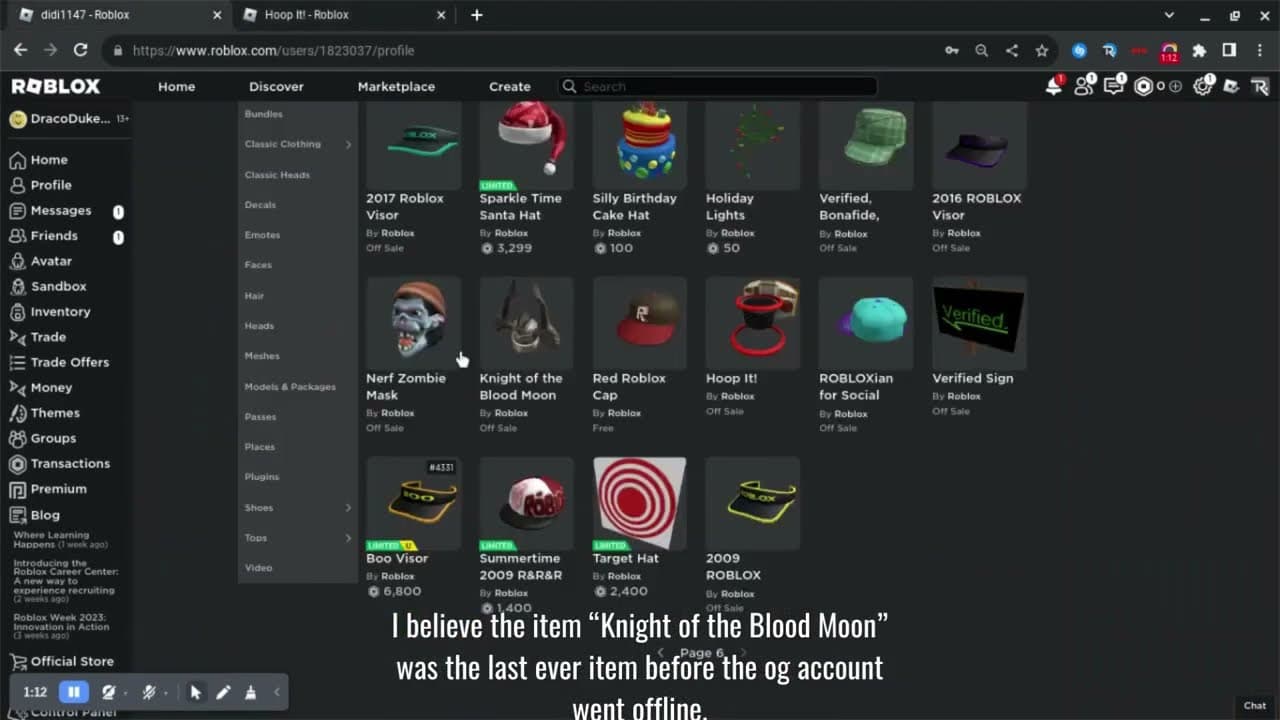Viewport: 1280px width, 720px height.
Task: Open the Nerf Zombie Mask item
Action: 413,323
